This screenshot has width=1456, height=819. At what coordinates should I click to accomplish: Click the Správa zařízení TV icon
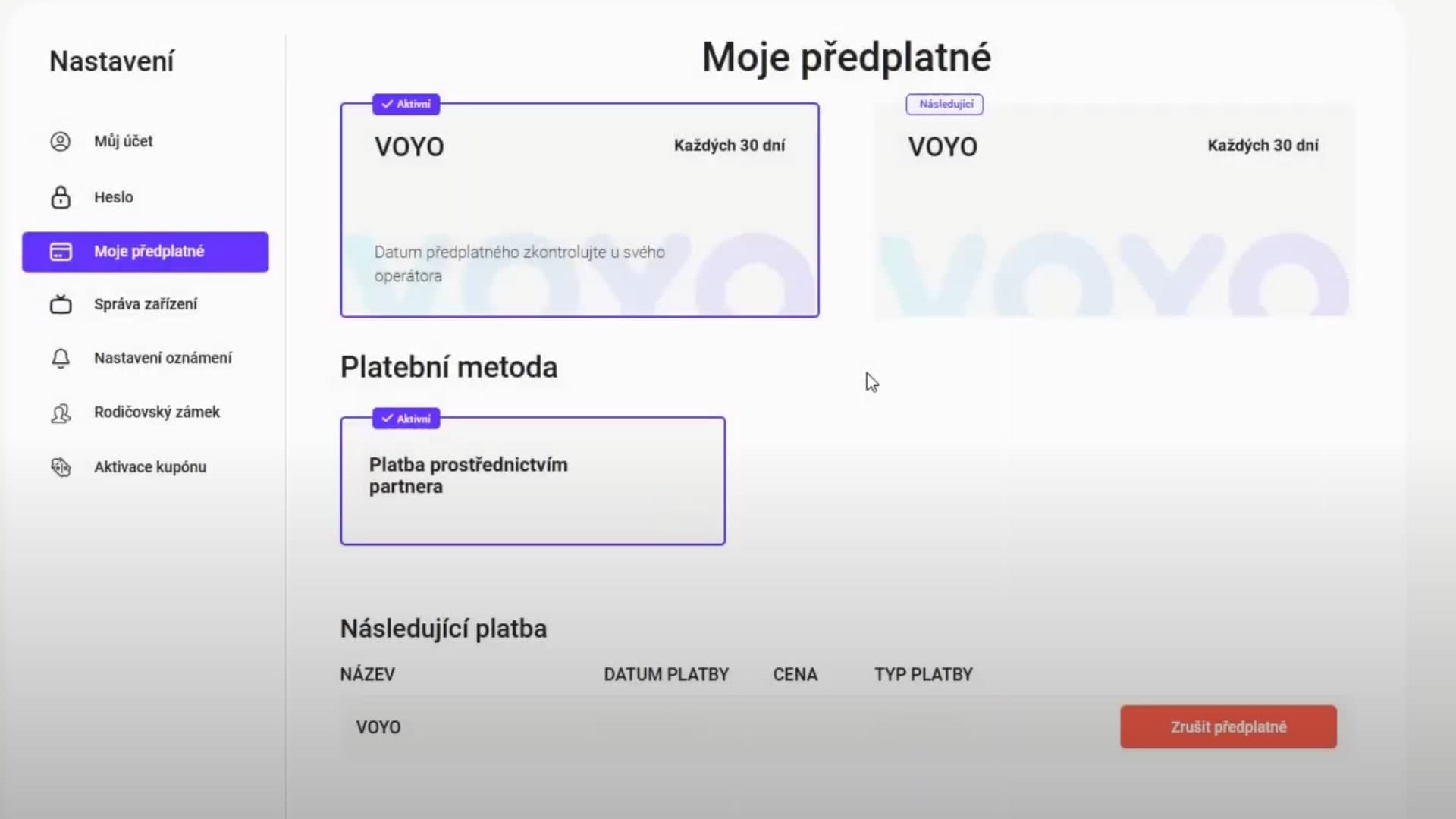[60, 304]
